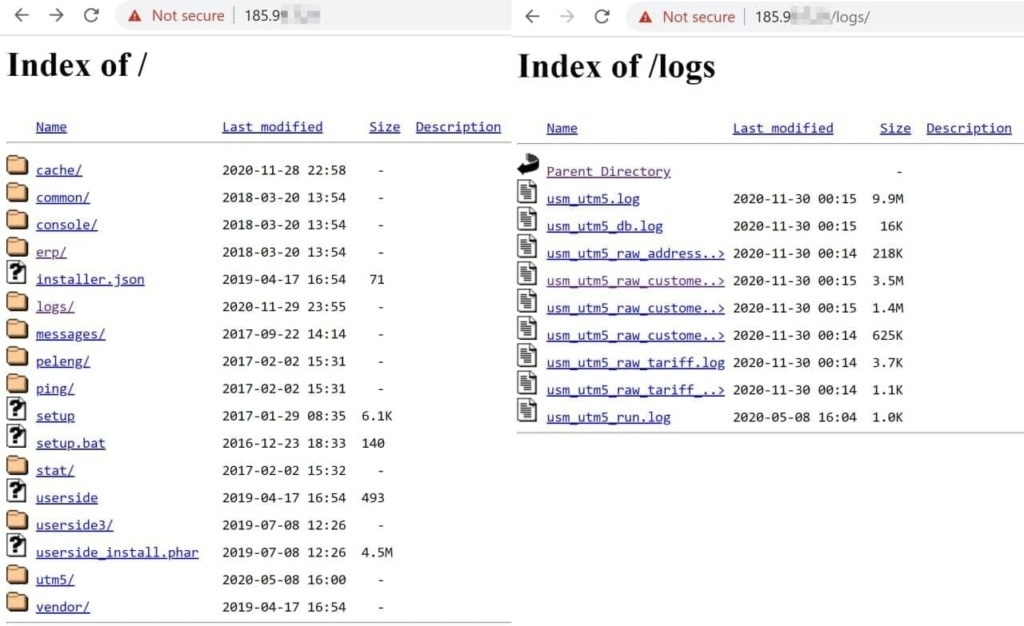Reload the page in the left browser window
This screenshot has width=1024, height=626.
pyautogui.click(x=91, y=15)
